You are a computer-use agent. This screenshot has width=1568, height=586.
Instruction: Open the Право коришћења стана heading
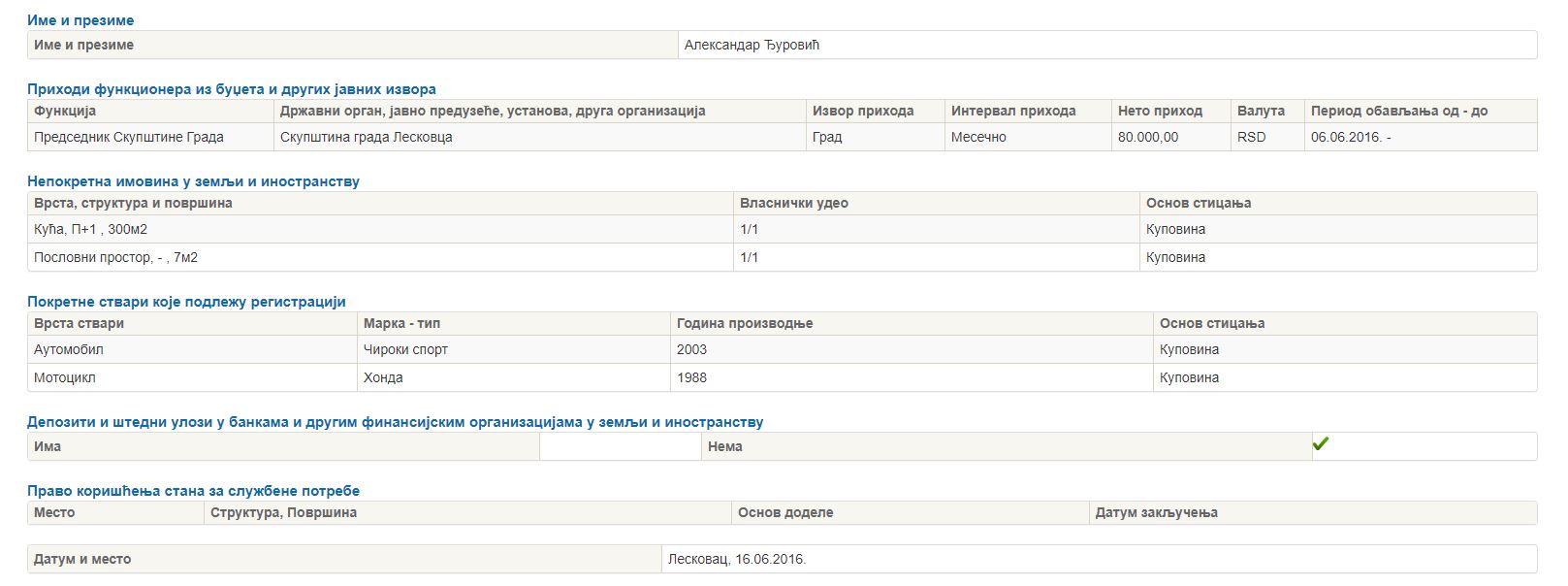coord(193,491)
